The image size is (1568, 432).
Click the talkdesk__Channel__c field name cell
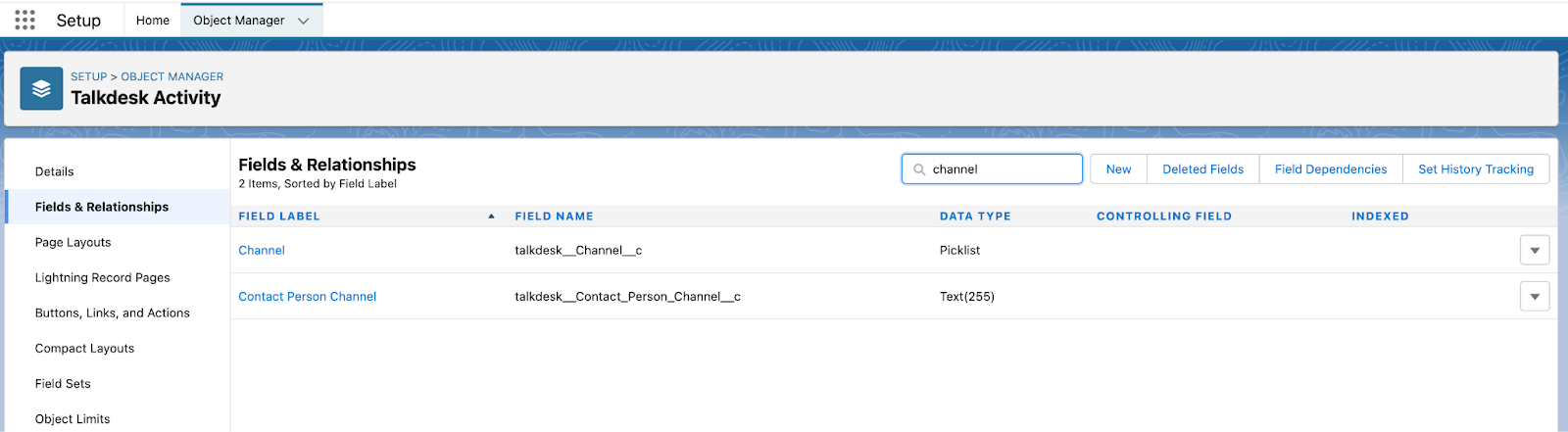point(578,250)
